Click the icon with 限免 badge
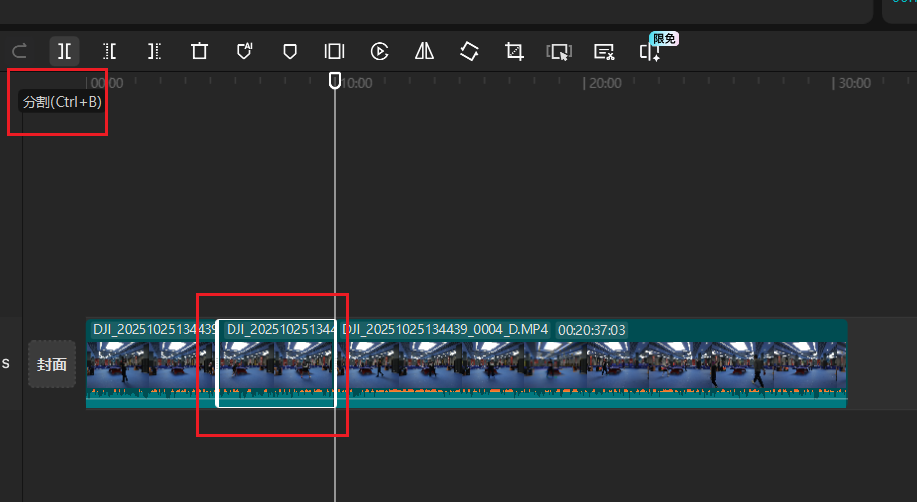Image resolution: width=917 pixels, height=502 pixels. point(650,52)
